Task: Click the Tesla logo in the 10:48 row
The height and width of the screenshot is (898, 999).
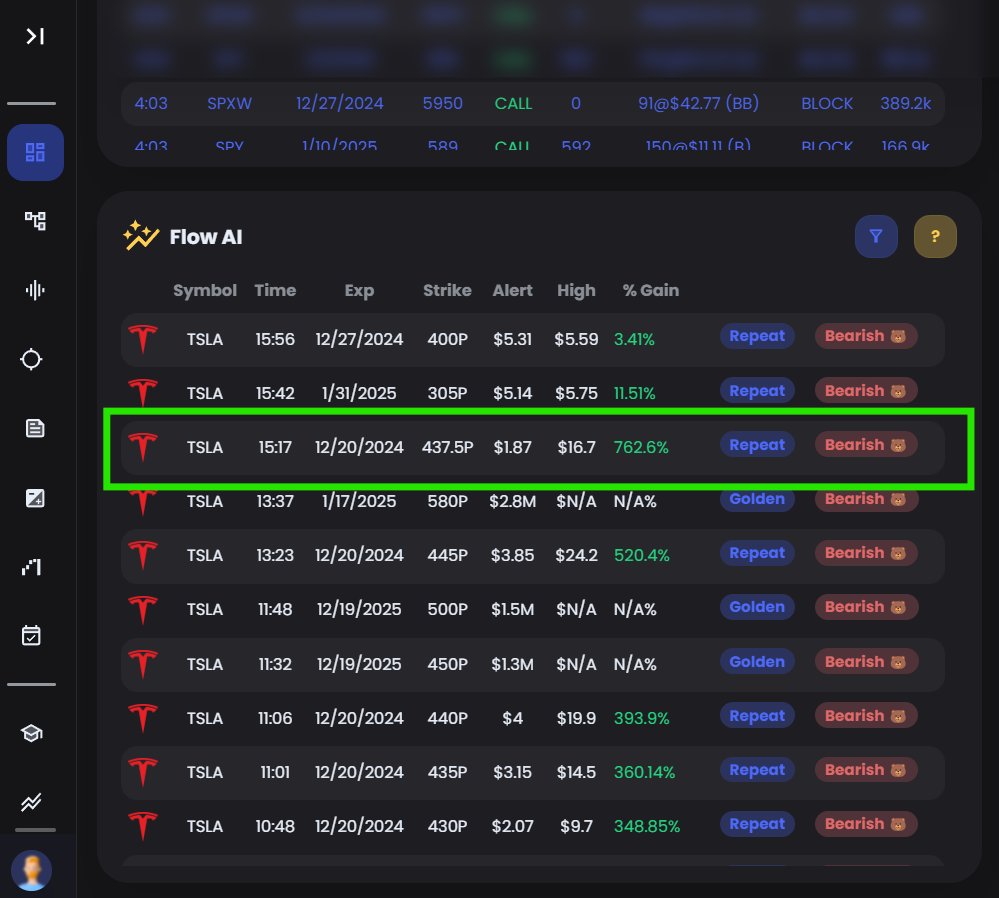Action: pyautogui.click(x=143, y=826)
